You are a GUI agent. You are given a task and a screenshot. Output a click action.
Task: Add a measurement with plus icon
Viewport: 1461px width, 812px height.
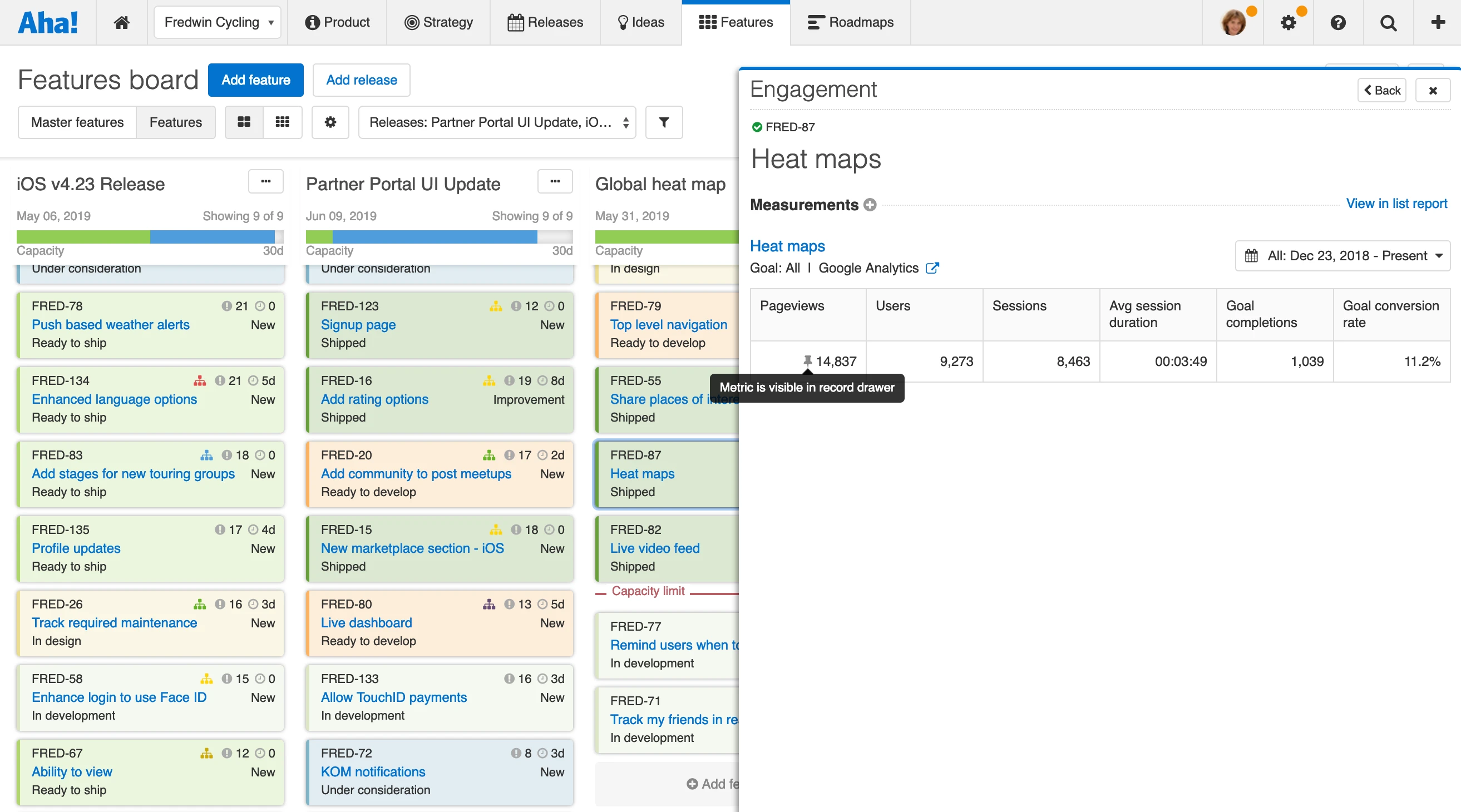click(870, 205)
